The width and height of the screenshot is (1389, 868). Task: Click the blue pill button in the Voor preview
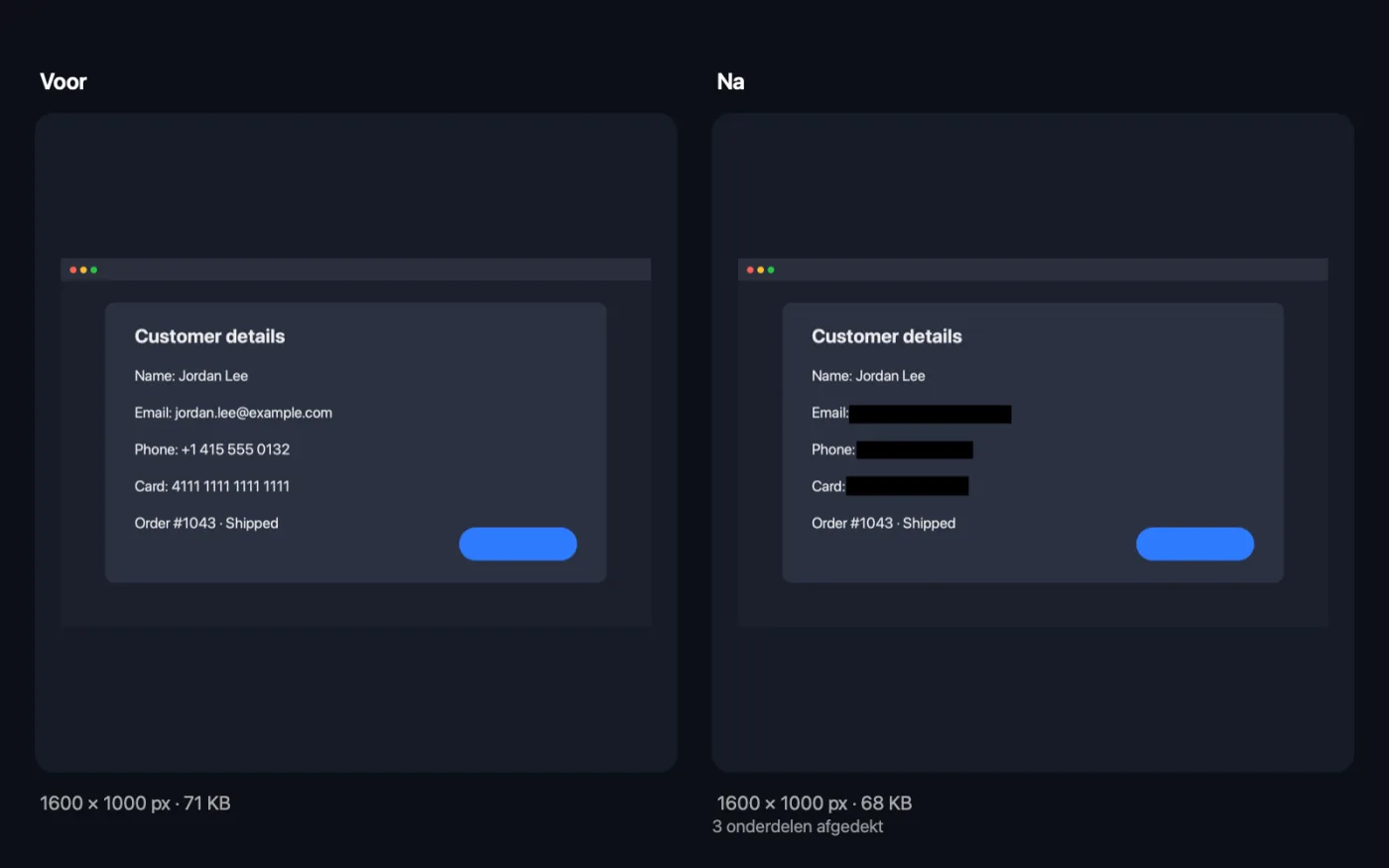pos(518,544)
